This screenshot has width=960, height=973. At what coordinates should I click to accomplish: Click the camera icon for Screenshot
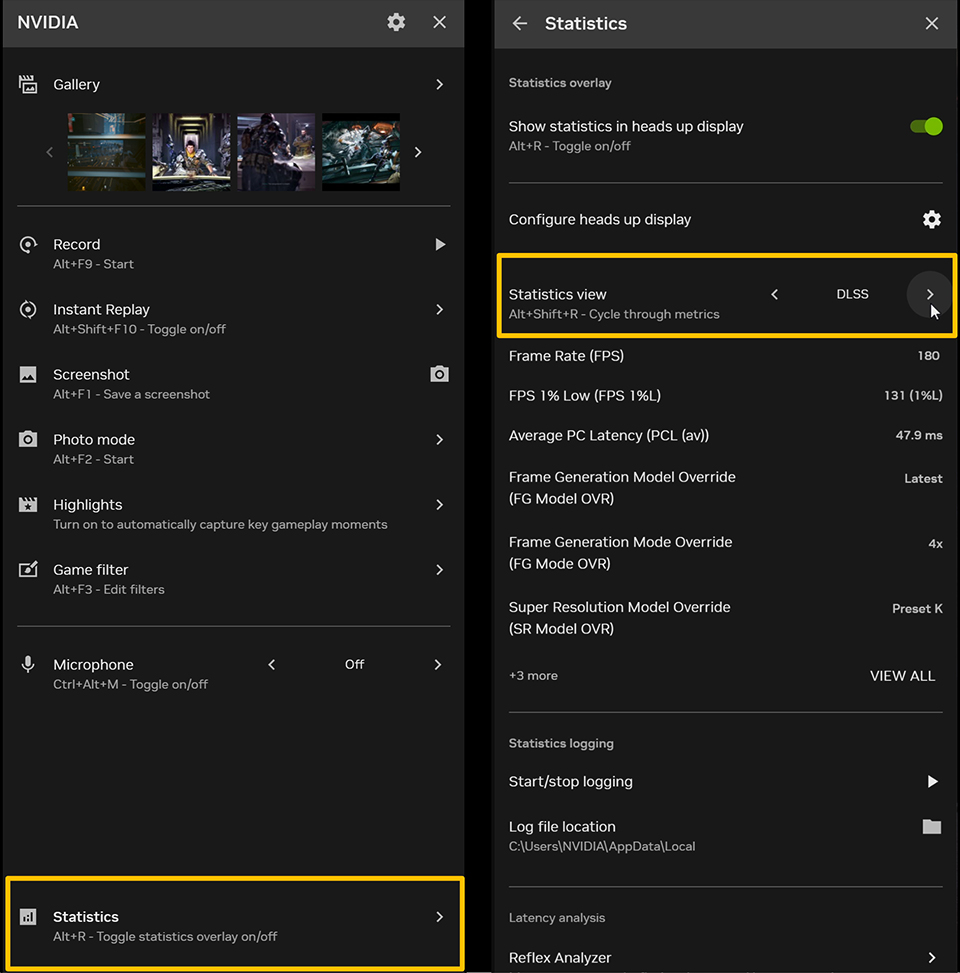coord(439,374)
